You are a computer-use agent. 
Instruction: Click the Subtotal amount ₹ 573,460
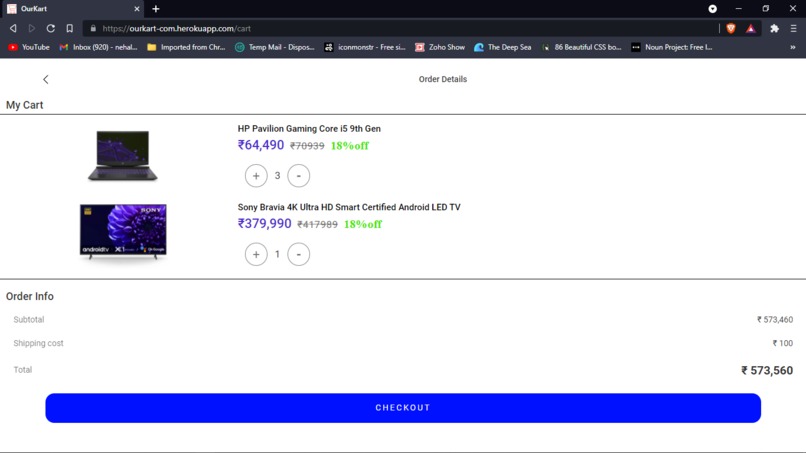[775, 320]
